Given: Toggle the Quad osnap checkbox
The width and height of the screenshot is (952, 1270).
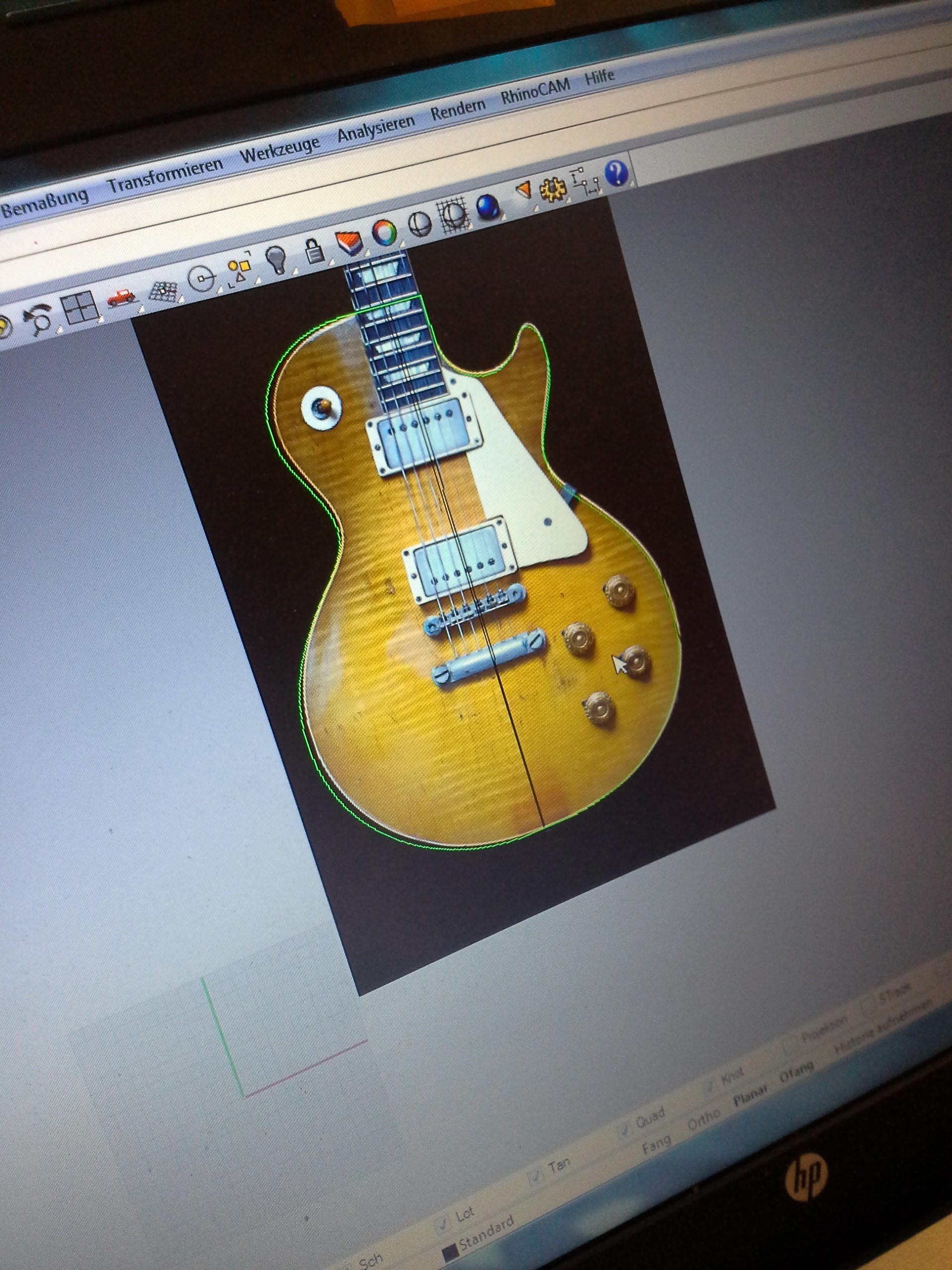Looking at the screenshot, I should (x=624, y=1131).
